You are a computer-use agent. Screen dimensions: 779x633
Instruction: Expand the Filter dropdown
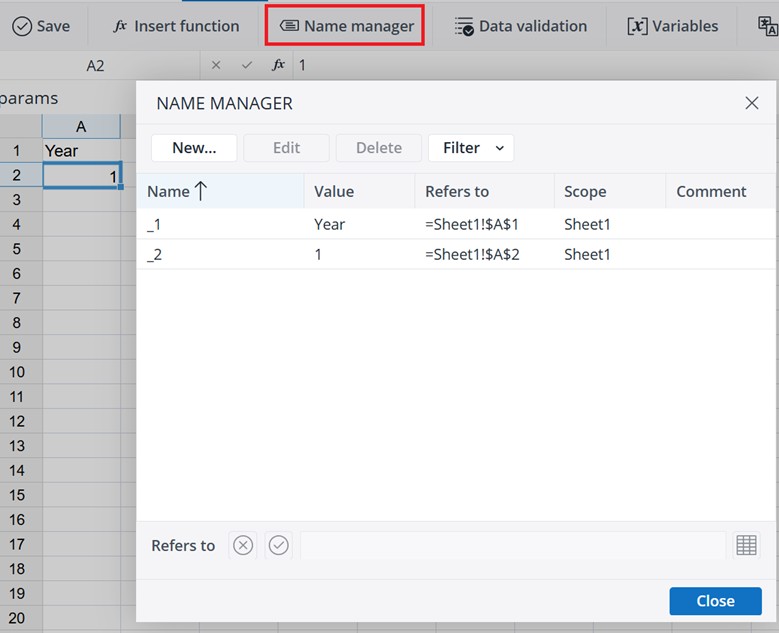471,148
